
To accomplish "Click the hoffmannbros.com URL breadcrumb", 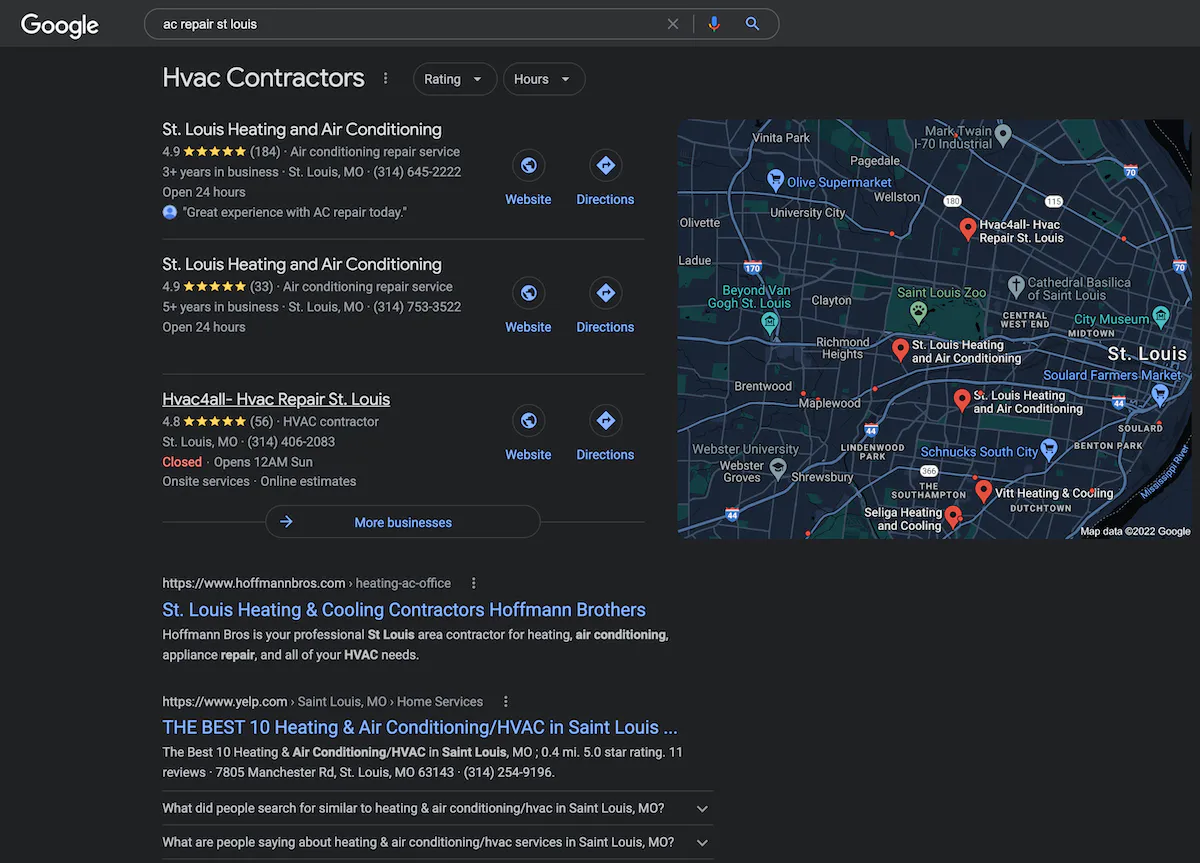I will [306, 583].
